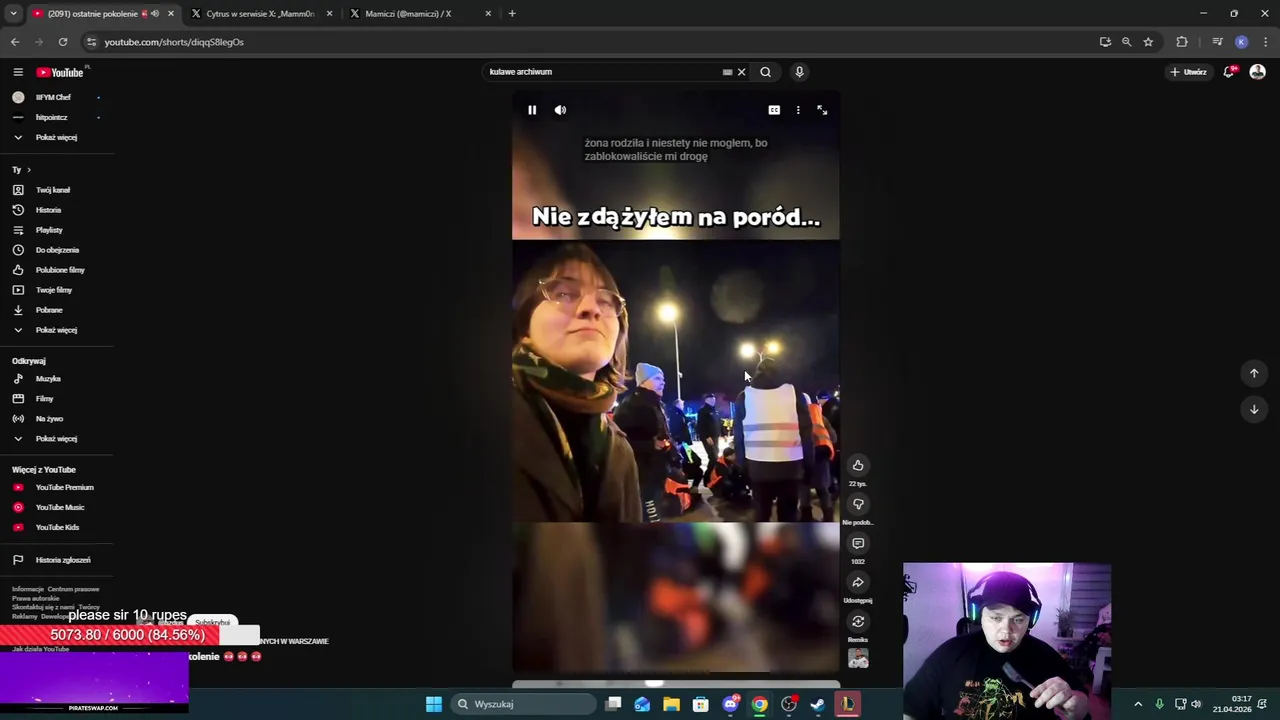The height and width of the screenshot is (720, 1280).
Task: Open the YouTube hamburger guide menu
Action: (18, 72)
